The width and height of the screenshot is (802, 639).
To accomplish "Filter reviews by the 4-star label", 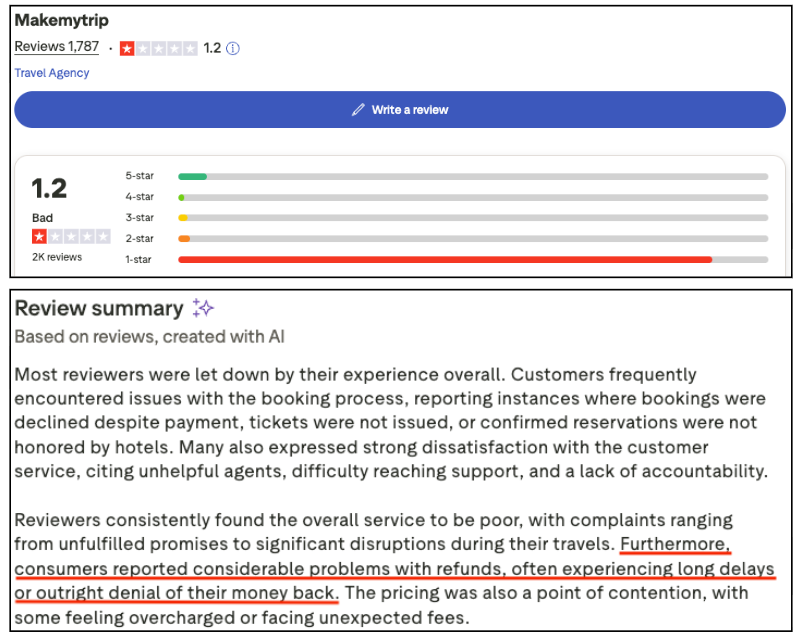I will coord(139,197).
